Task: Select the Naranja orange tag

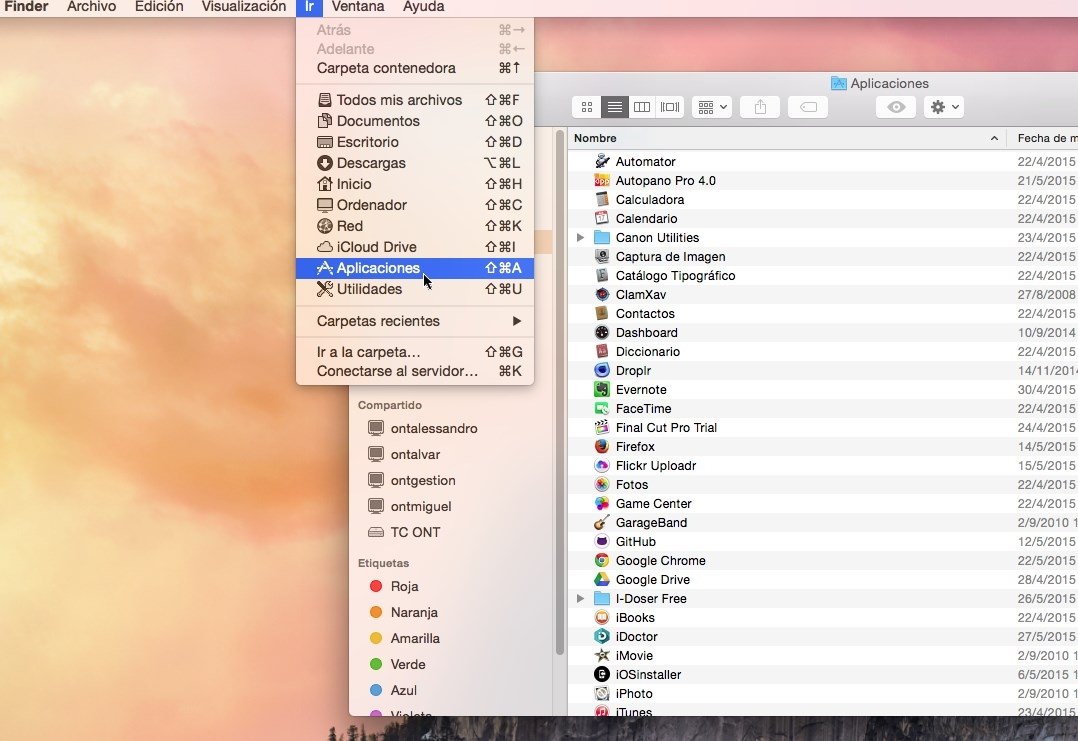Action: [404, 612]
